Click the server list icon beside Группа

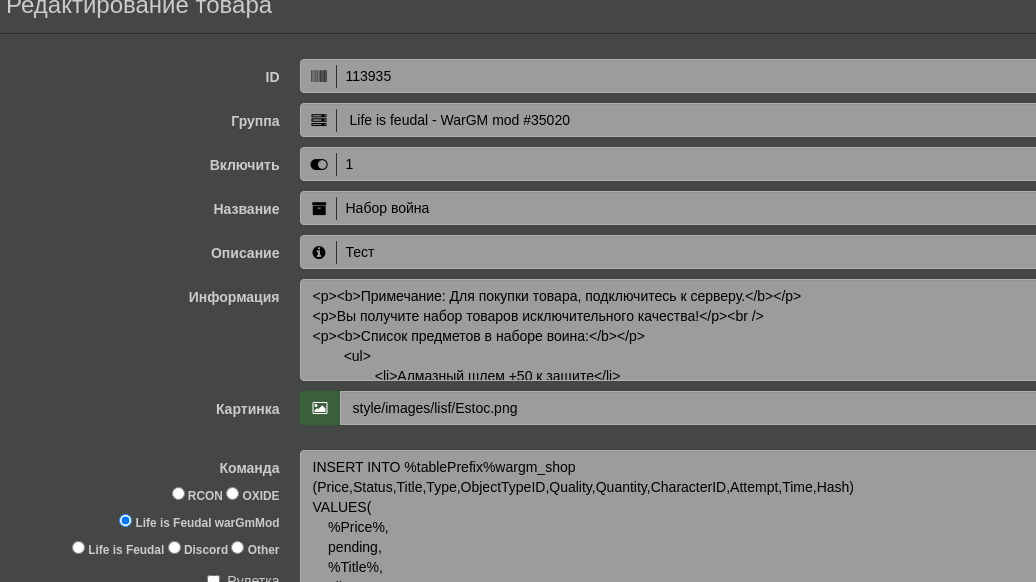pyautogui.click(x=319, y=120)
